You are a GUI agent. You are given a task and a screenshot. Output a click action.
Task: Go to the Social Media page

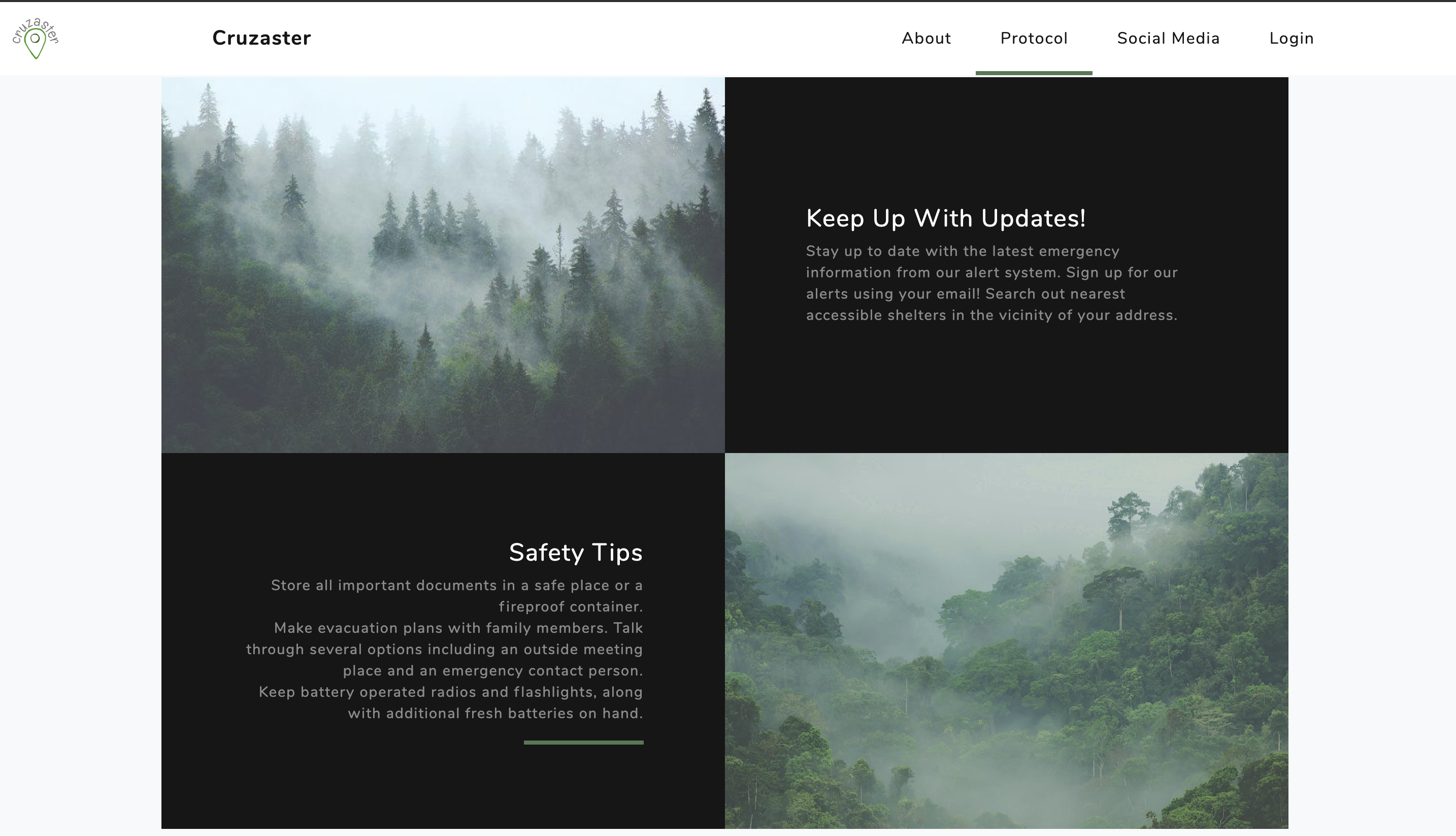[x=1168, y=38]
